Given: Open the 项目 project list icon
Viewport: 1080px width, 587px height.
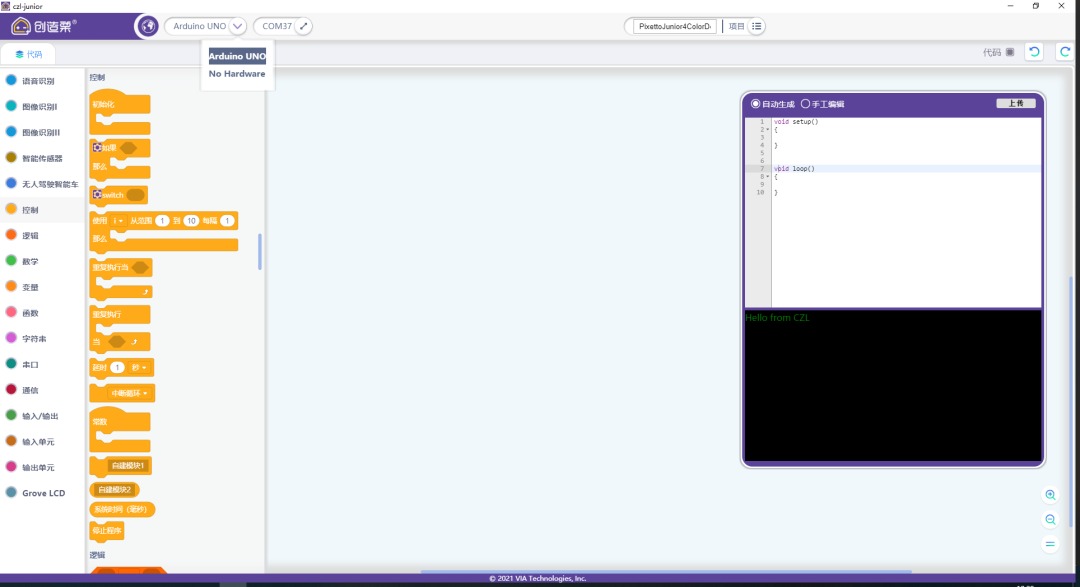Looking at the screenshot, I should (x=757, y=26).
